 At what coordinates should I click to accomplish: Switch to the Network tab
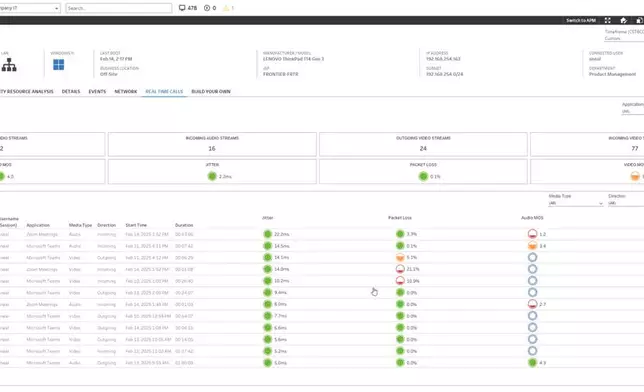126,92
